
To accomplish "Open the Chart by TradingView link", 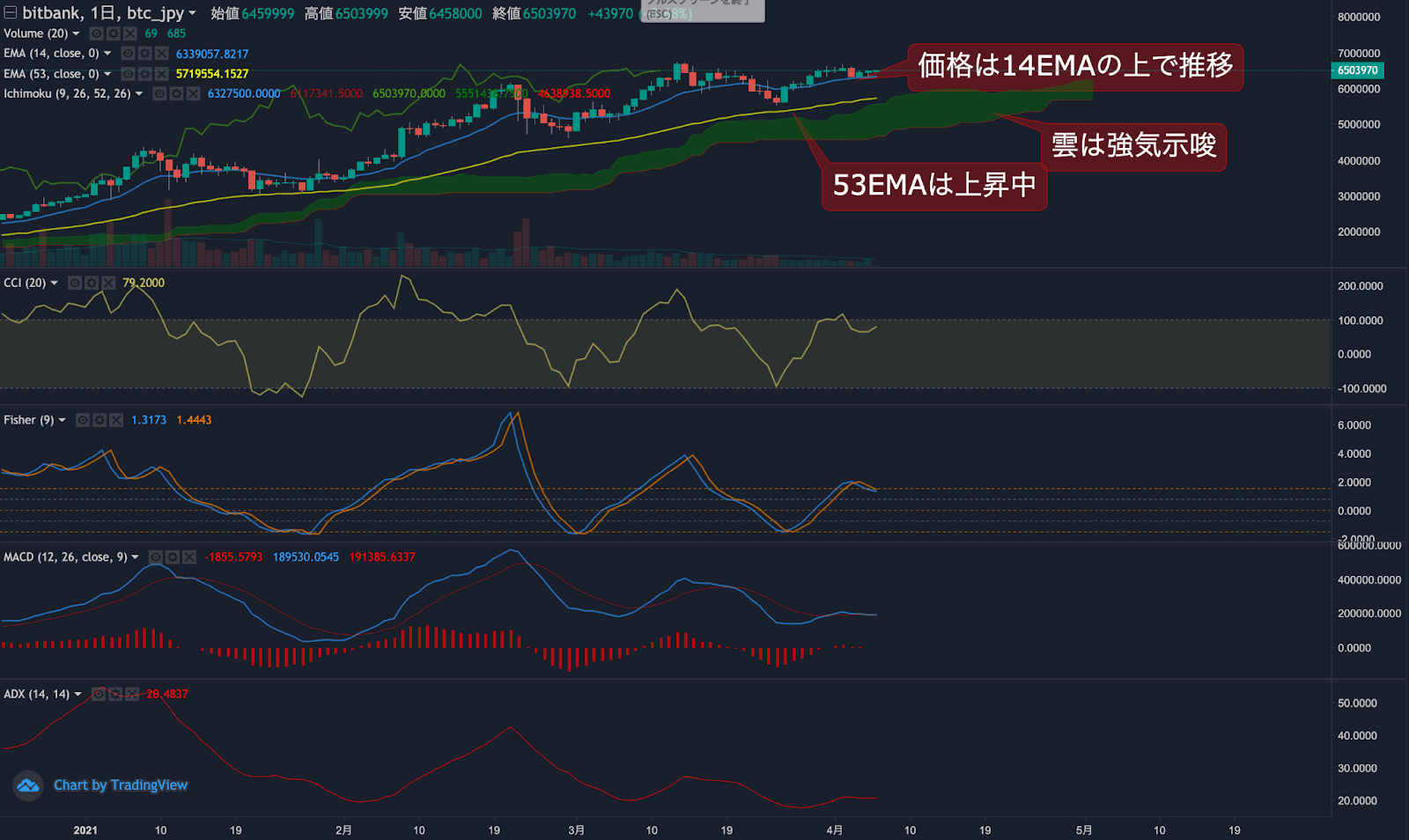I will [x=120, y=785].
